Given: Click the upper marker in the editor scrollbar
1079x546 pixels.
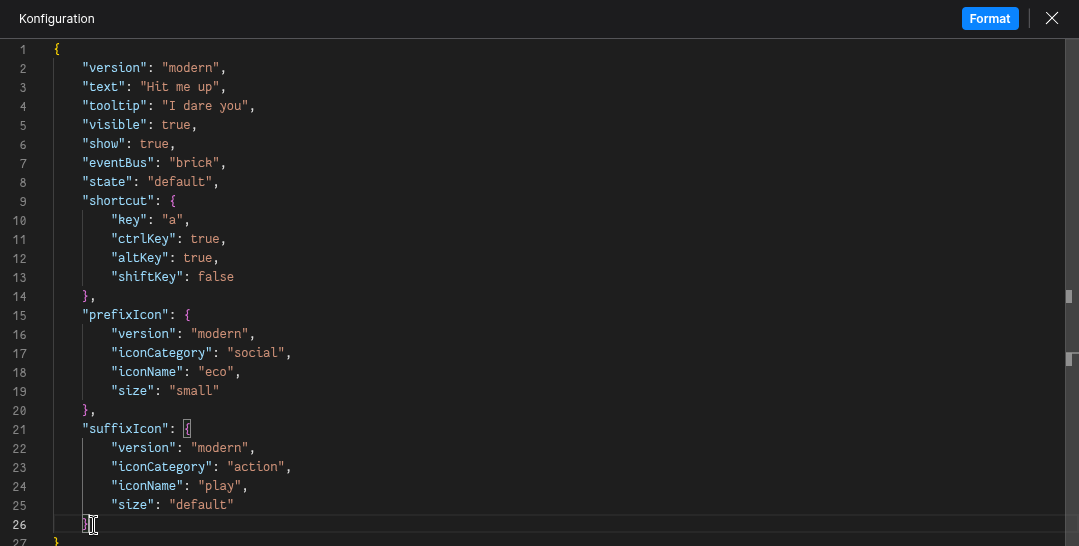Looking at the screenshot, I should point(1069,296).
